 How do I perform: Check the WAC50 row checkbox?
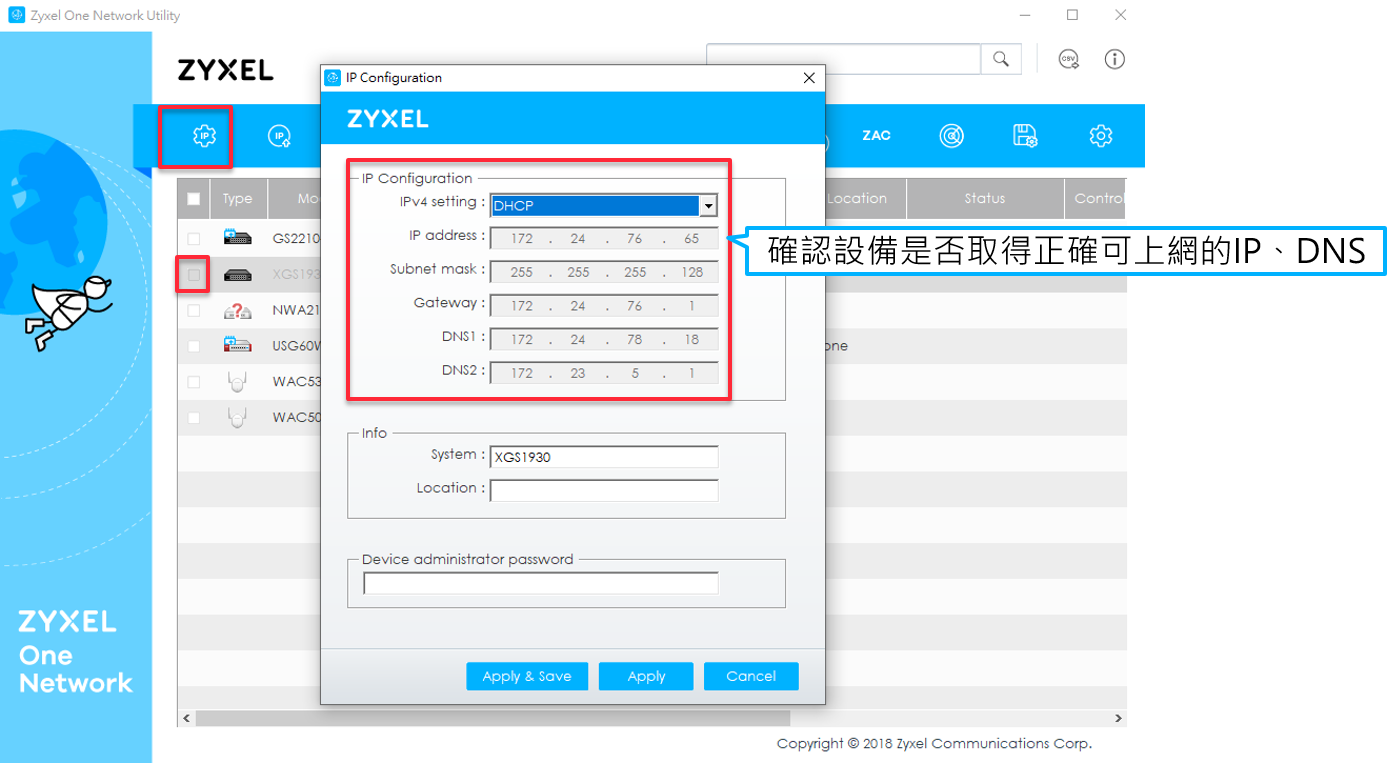click(194, 418)
